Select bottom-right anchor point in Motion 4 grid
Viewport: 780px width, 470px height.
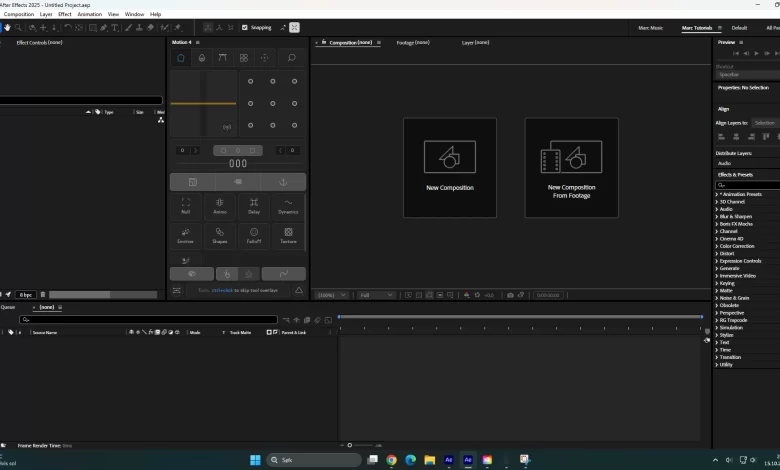point(294,125)
